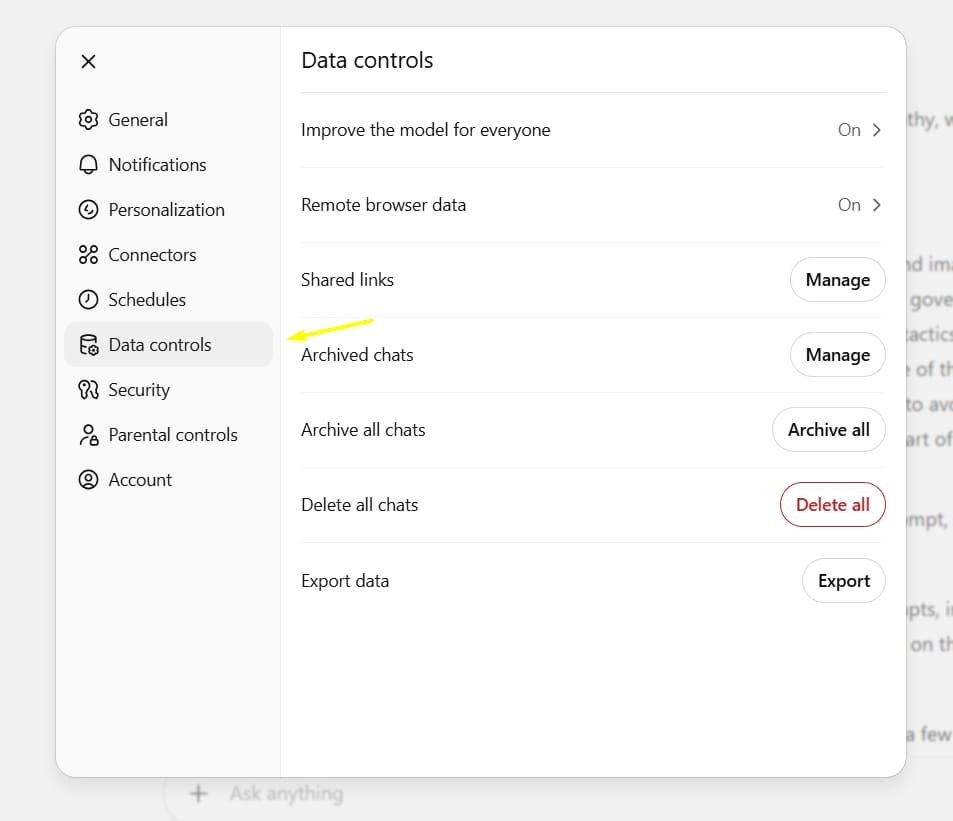Viewport: 953px width, 821px height.
Task: Click the Account profile icon
Action: tap(89, 480)
